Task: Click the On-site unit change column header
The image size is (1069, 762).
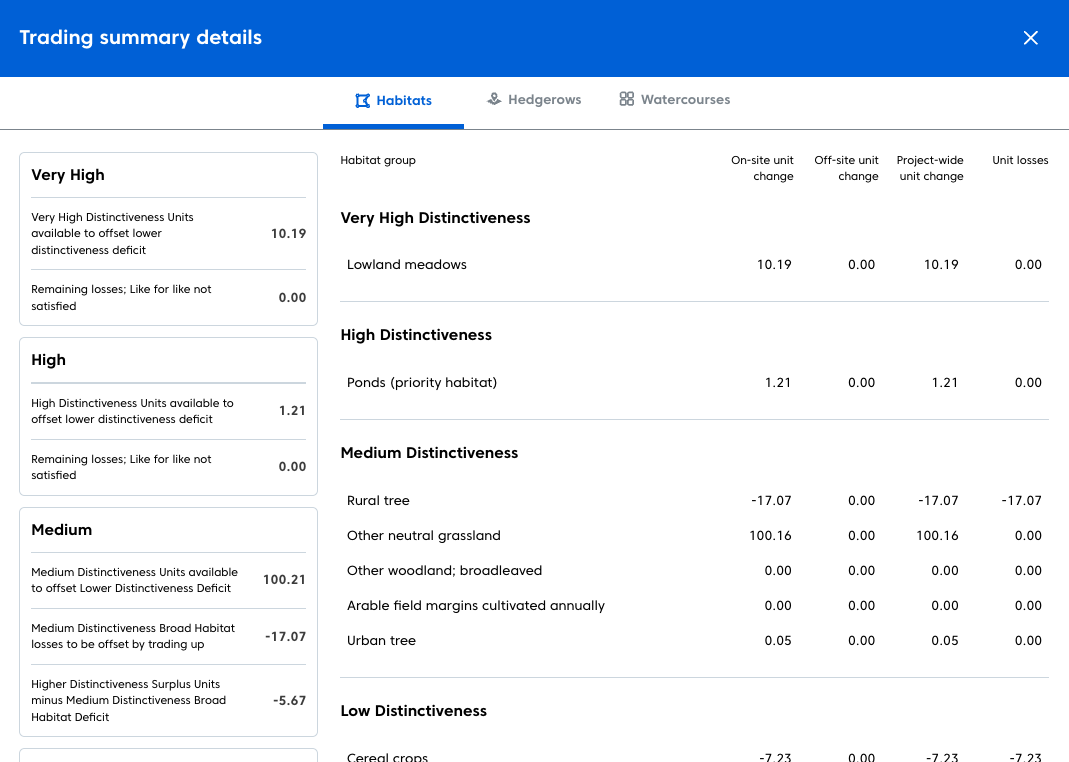Action: 762,168
